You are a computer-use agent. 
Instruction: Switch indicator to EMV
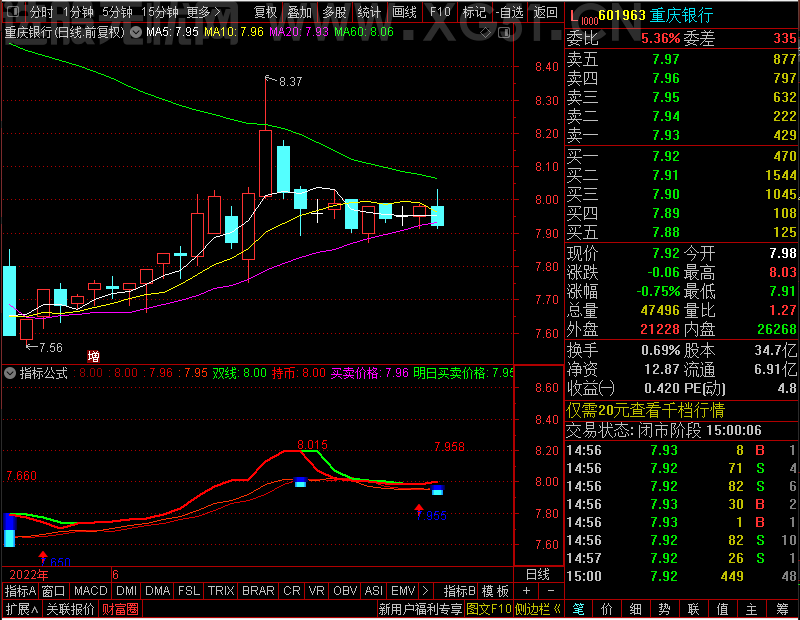(403, 591)
